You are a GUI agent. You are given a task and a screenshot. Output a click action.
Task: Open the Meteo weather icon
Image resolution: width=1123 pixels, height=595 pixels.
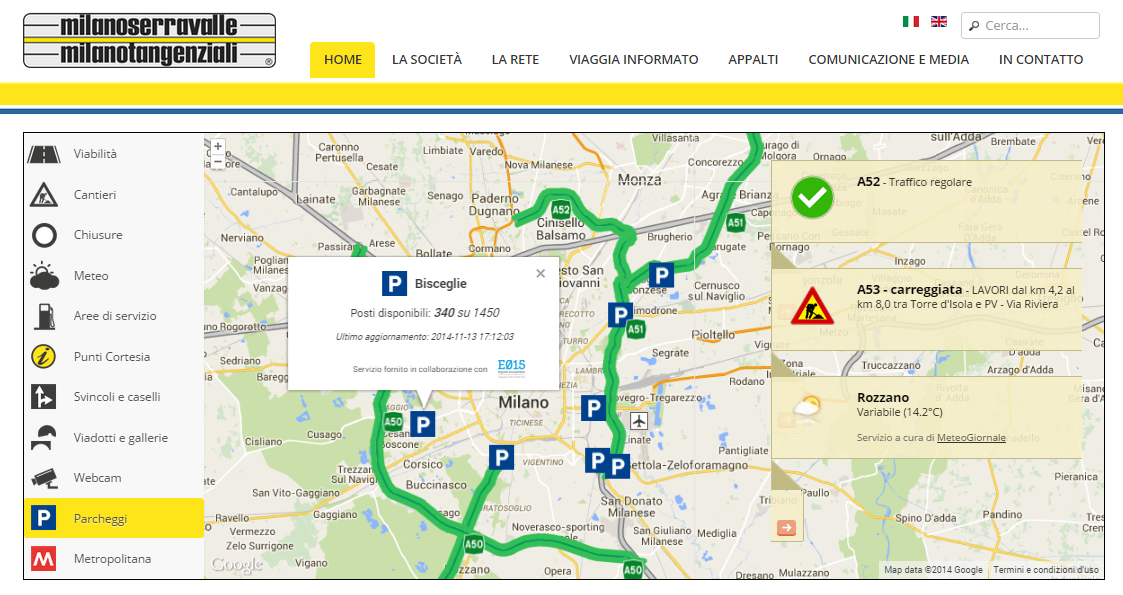pos(44,276)
